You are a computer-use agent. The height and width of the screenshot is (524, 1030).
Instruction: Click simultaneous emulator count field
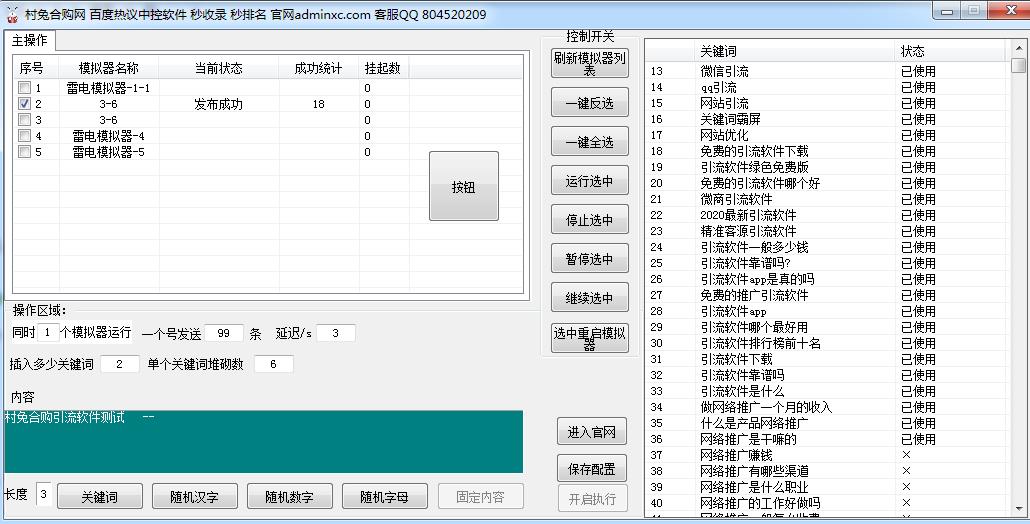(x=48, y=333)
